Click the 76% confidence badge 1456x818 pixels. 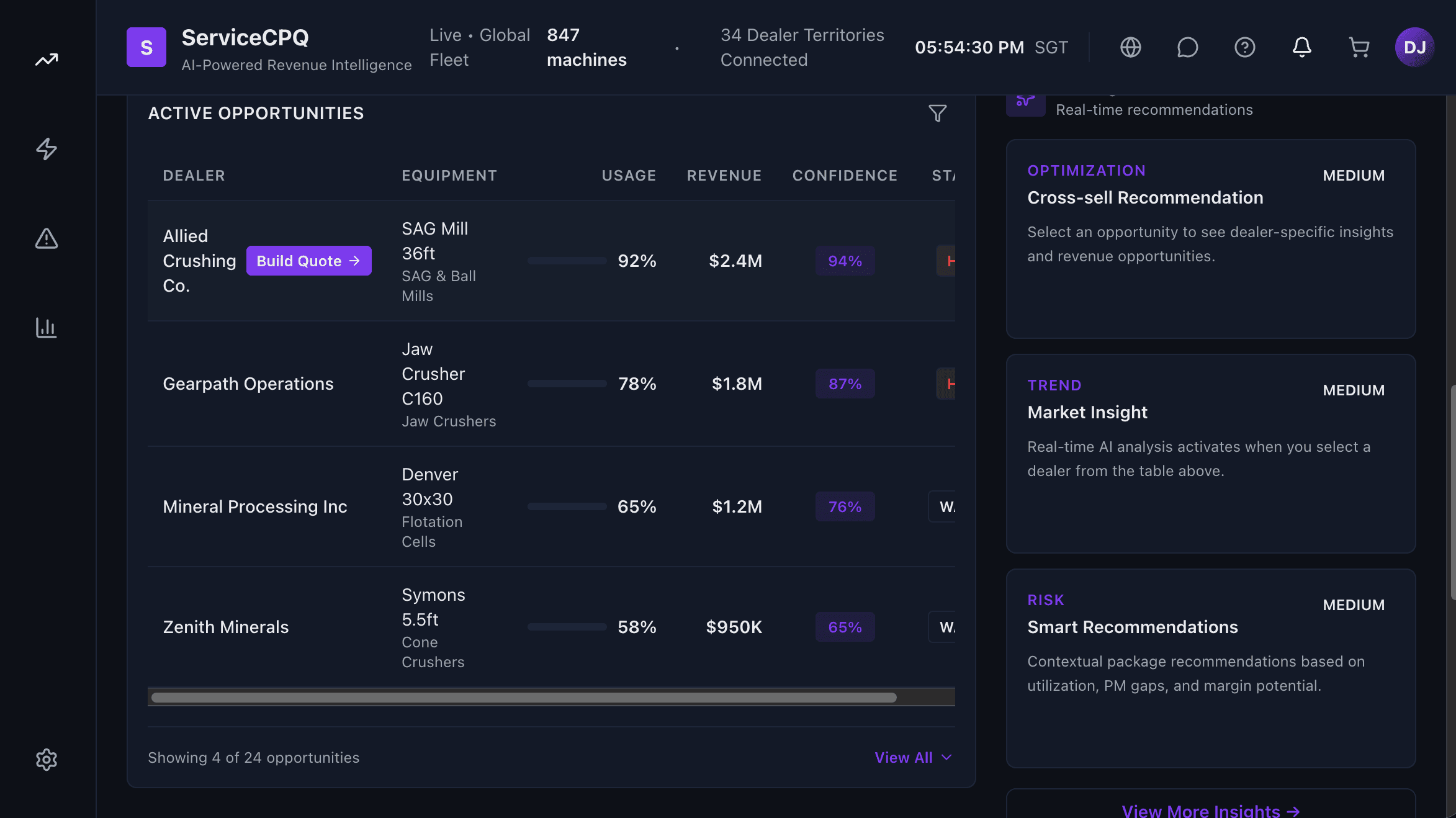coord(845,506)
